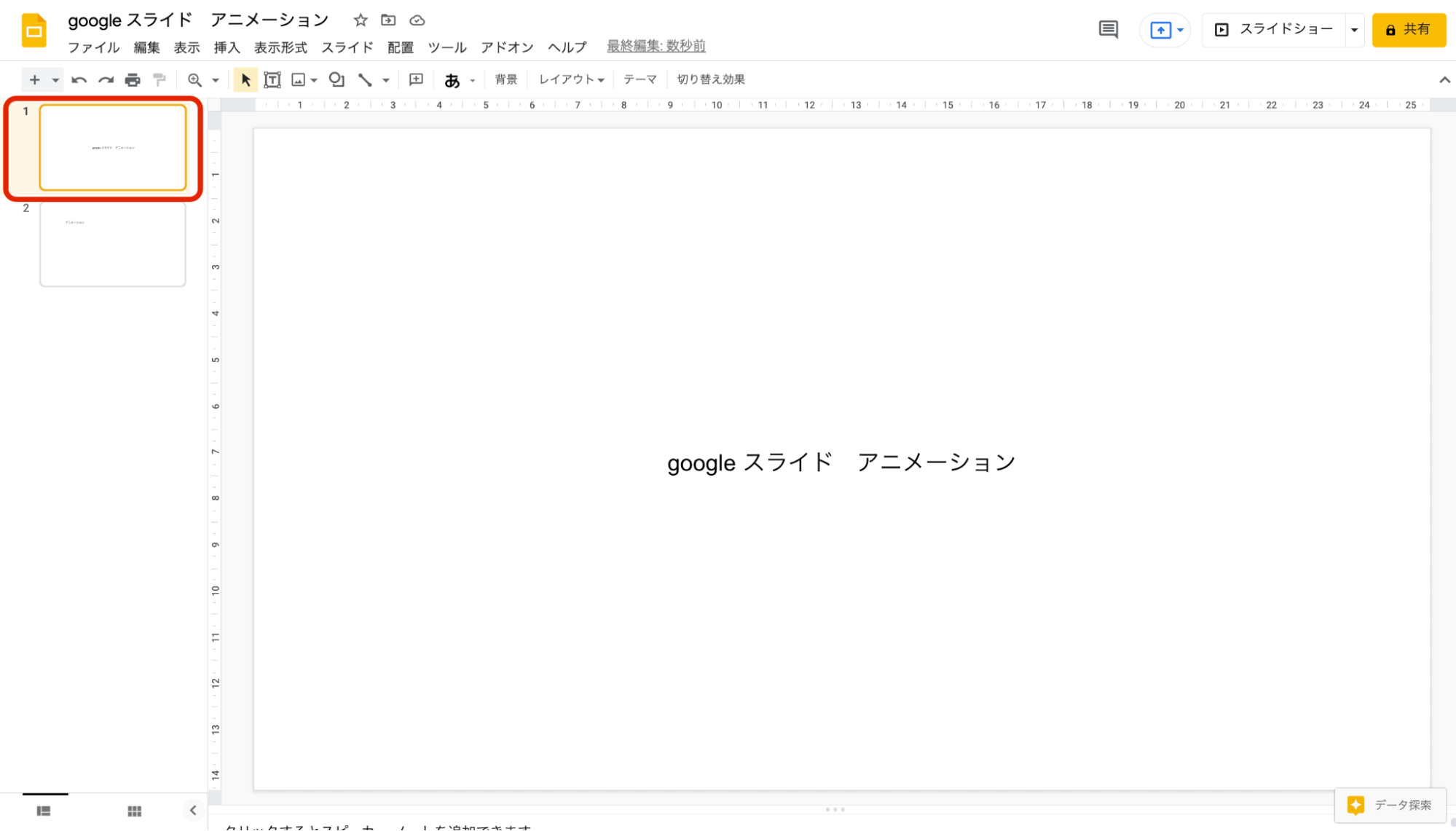Click the insert image icon

(x=299, y=80)
